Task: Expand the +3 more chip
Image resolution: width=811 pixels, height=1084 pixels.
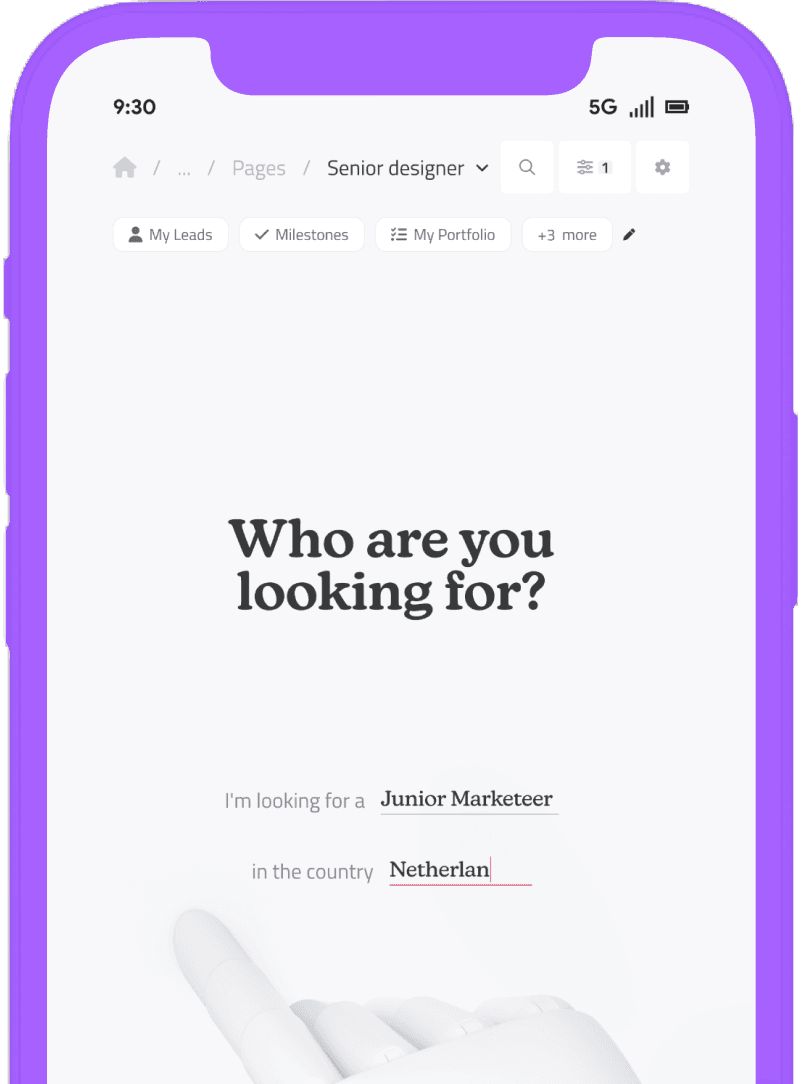Action: pos(567,235)
